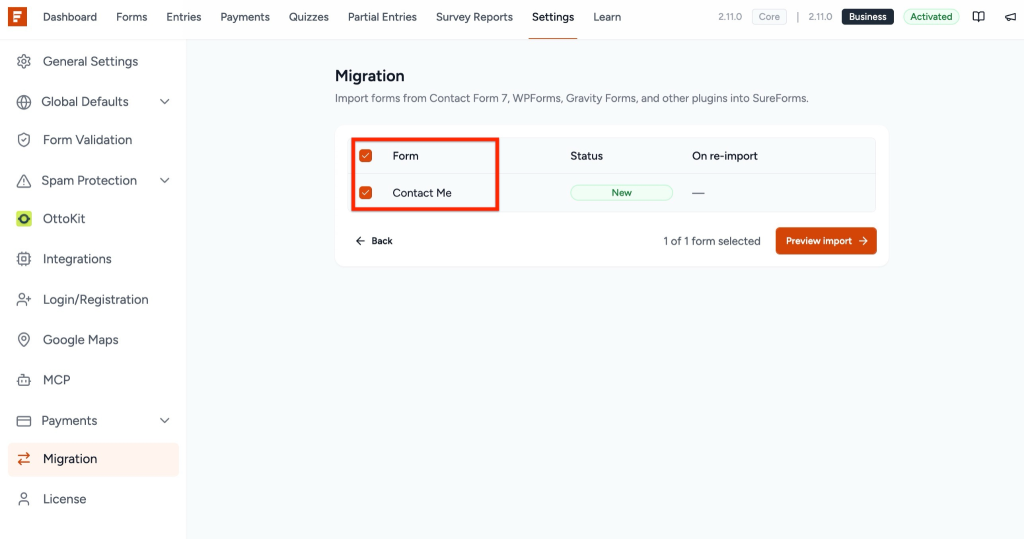
Task: Click the Back link
Action: click(374, 241)
